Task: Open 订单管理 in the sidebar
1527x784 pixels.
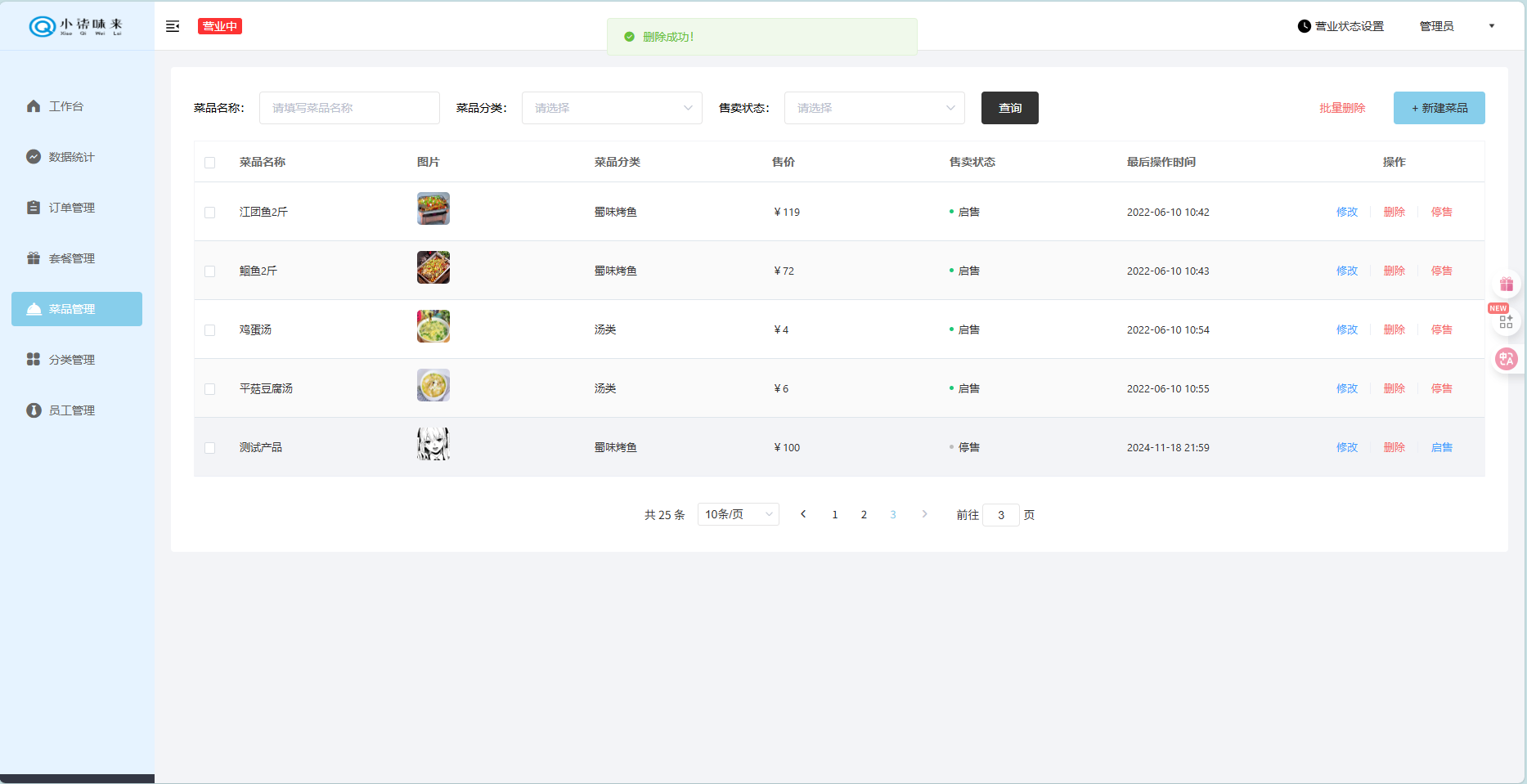Action: 72,208
